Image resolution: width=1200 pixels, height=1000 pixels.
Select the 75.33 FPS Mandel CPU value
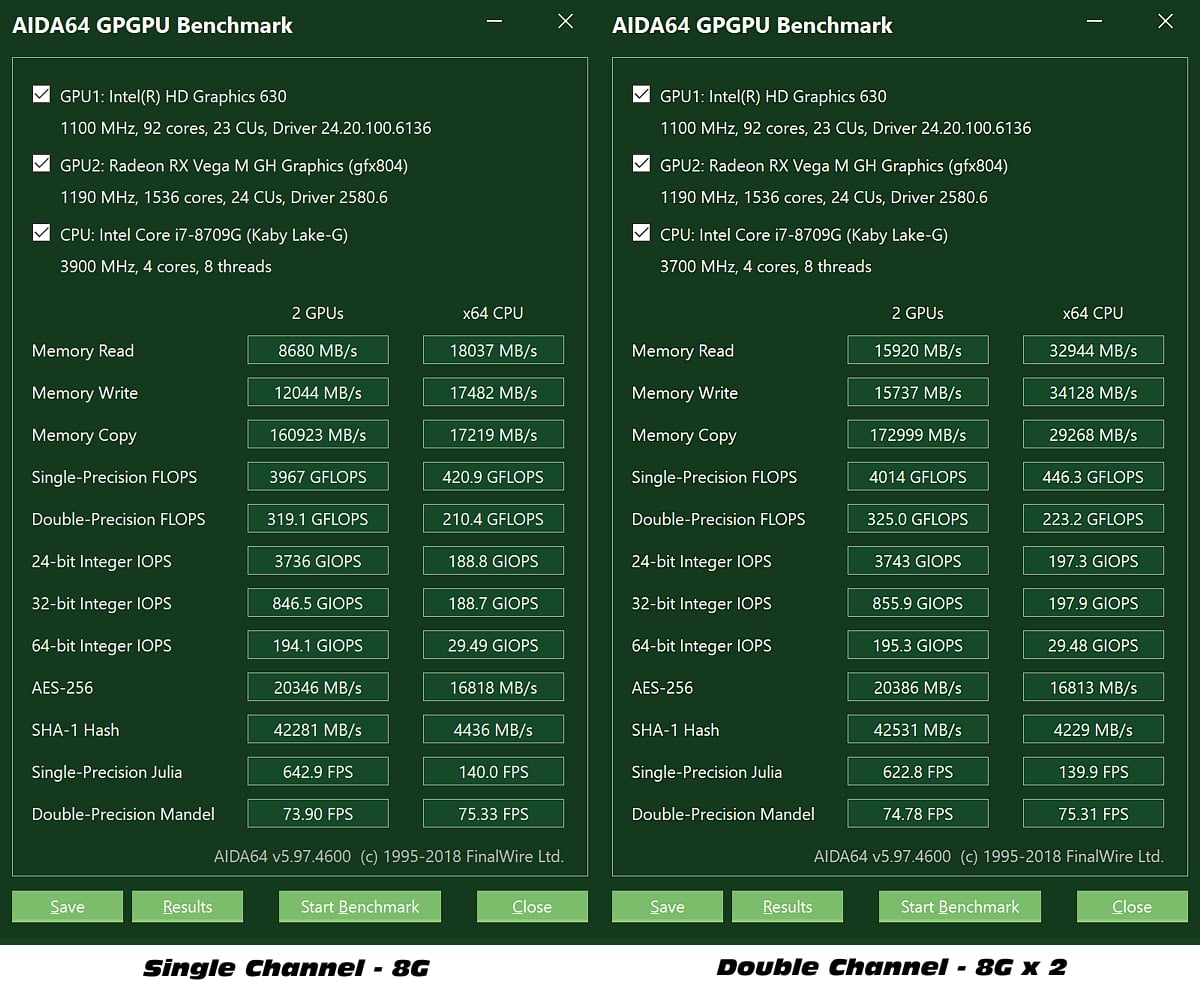coord(493,813)
